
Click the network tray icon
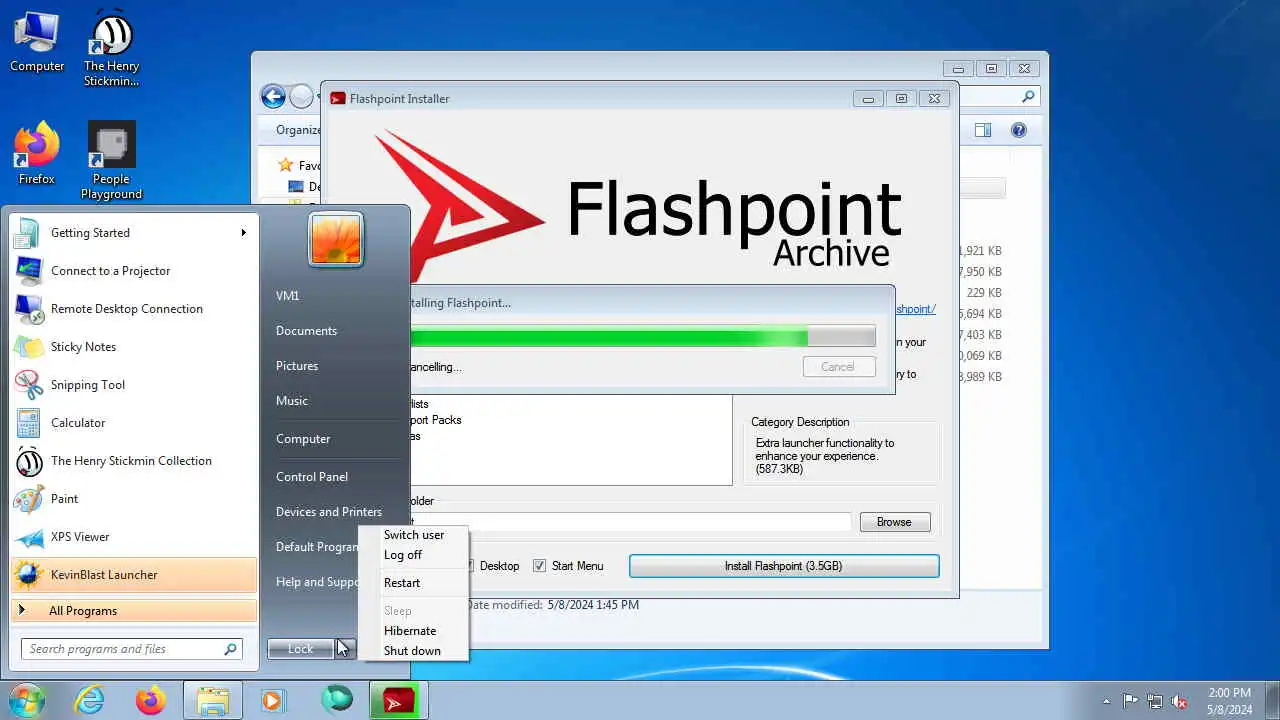click(x=1155, y=701)
